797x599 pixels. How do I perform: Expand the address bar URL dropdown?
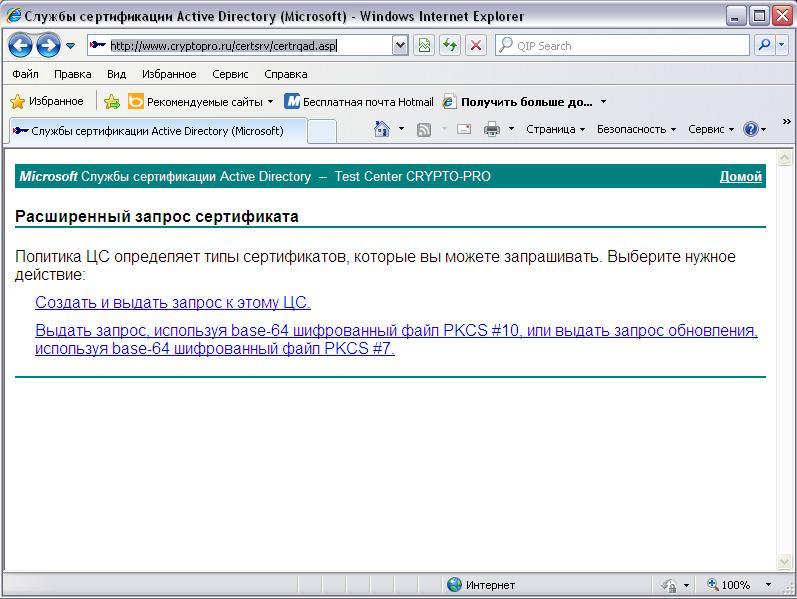pos(400,45)
